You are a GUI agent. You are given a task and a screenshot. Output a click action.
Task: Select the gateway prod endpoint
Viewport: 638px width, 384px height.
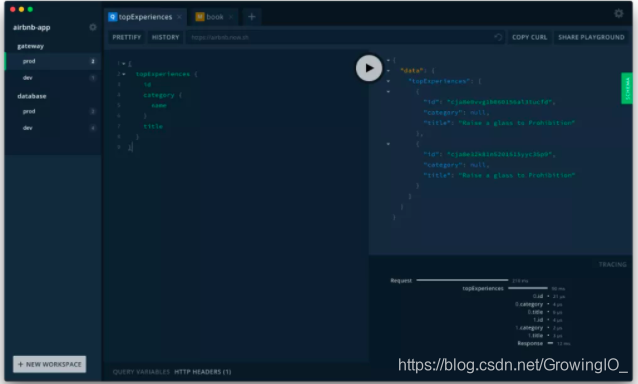coord(53,61)
